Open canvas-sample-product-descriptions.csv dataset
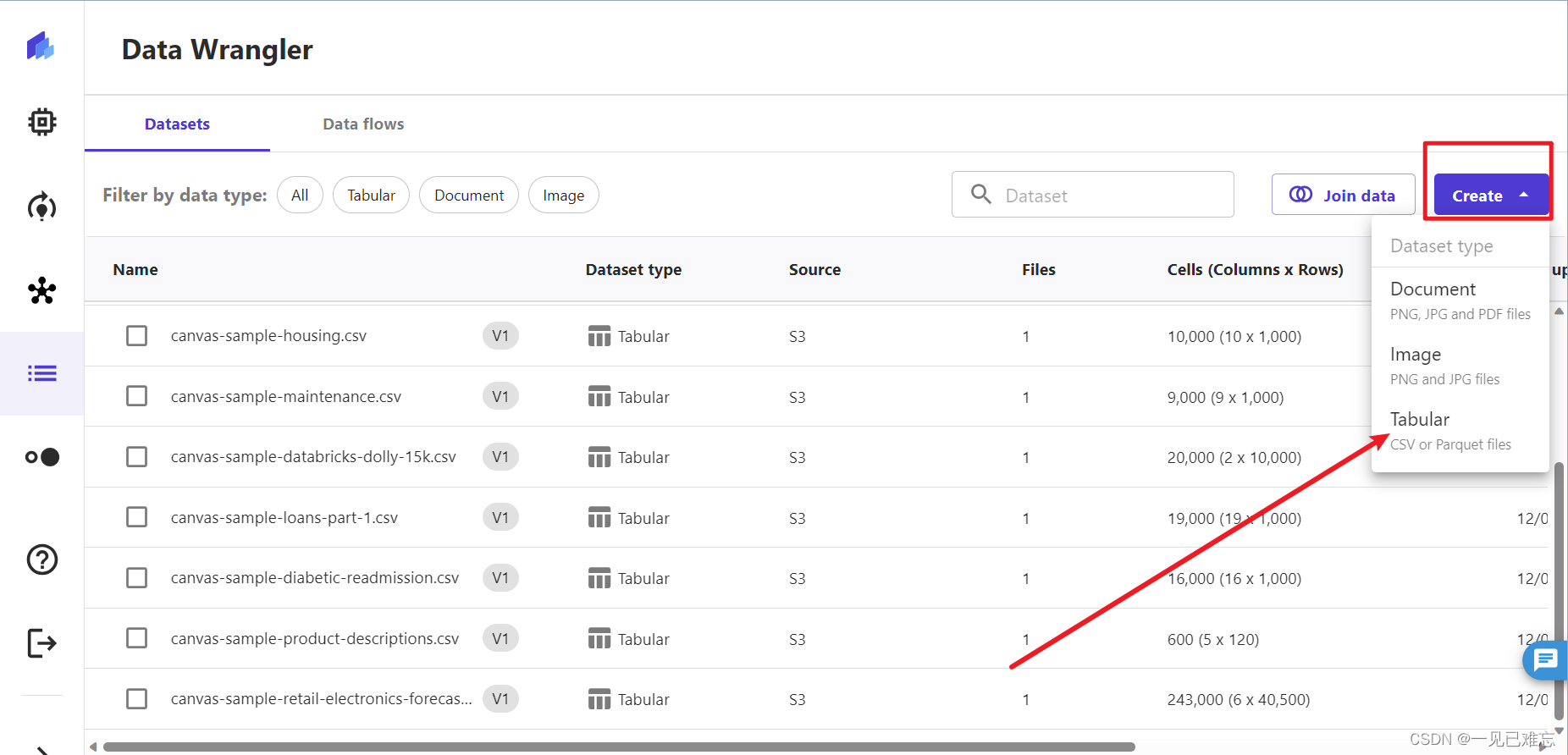Image resolution: width=1568 pixels, height=755 pixels. tap(315, 638)
